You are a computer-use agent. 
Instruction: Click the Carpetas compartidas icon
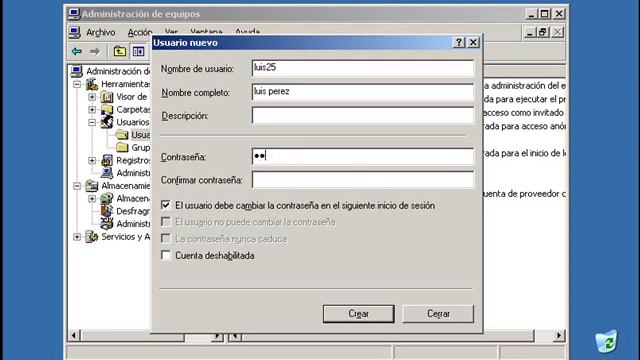107,109
